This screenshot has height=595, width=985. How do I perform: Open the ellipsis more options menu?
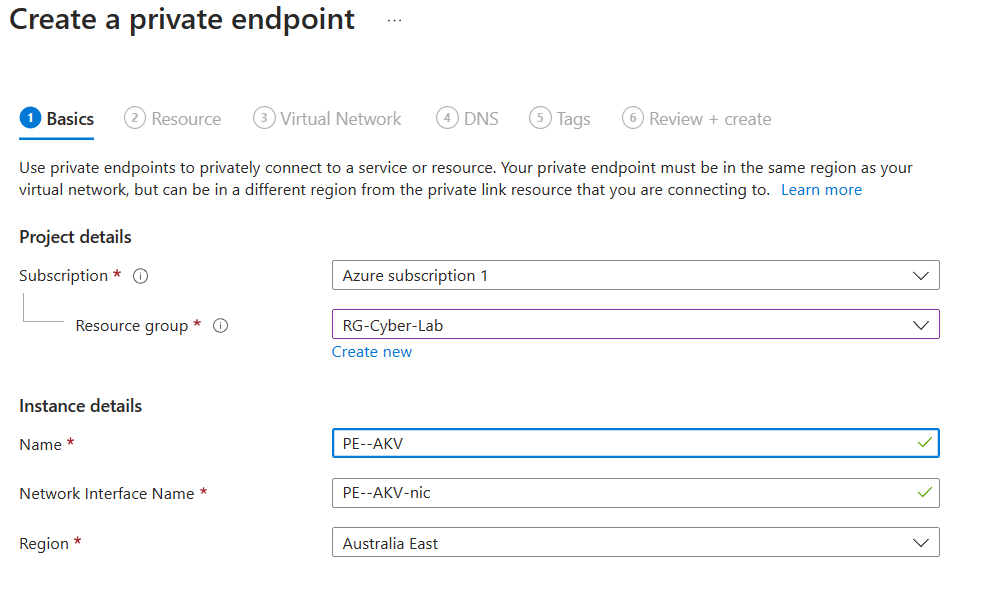pos(394,20)
